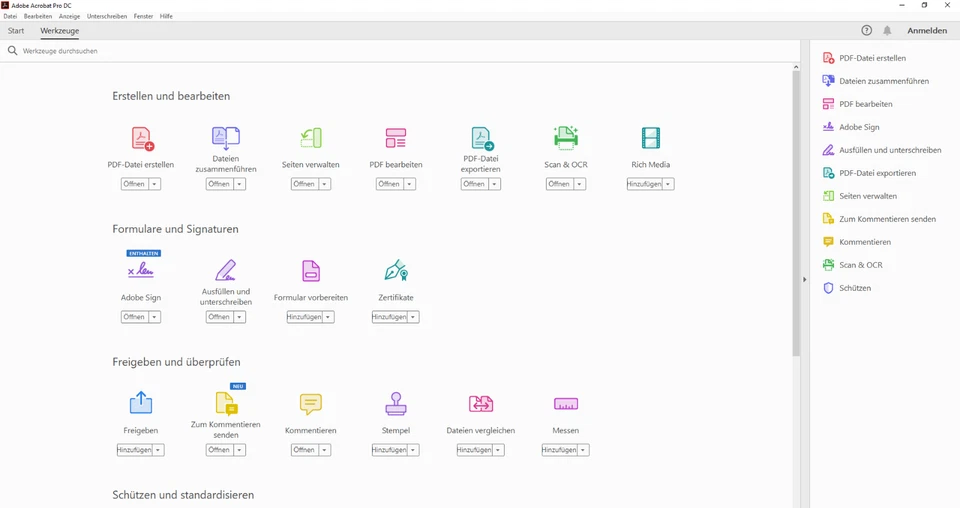The image size is (960, 508).
Task: Click the Rich Media film icon
Action: (651, 138)
